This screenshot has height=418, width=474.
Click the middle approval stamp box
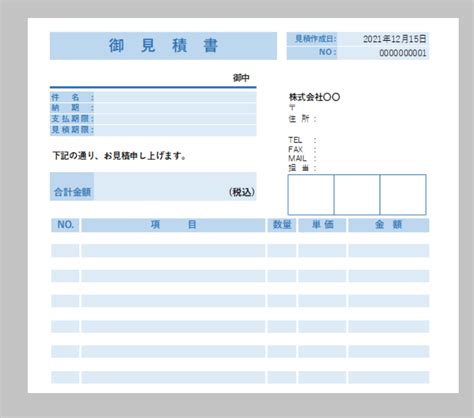coord(357,195)
